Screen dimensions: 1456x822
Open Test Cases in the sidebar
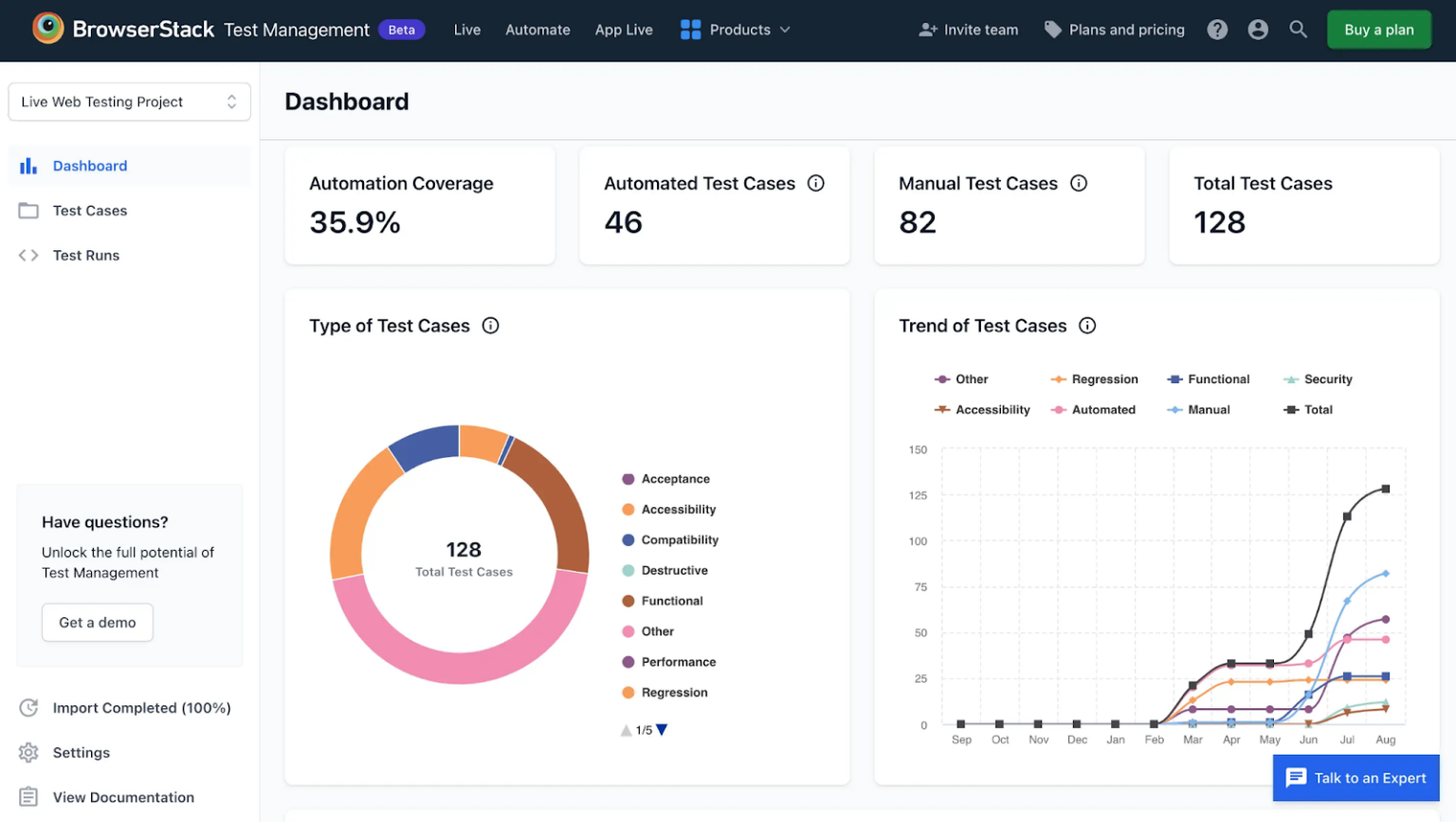tap(89, 210)
